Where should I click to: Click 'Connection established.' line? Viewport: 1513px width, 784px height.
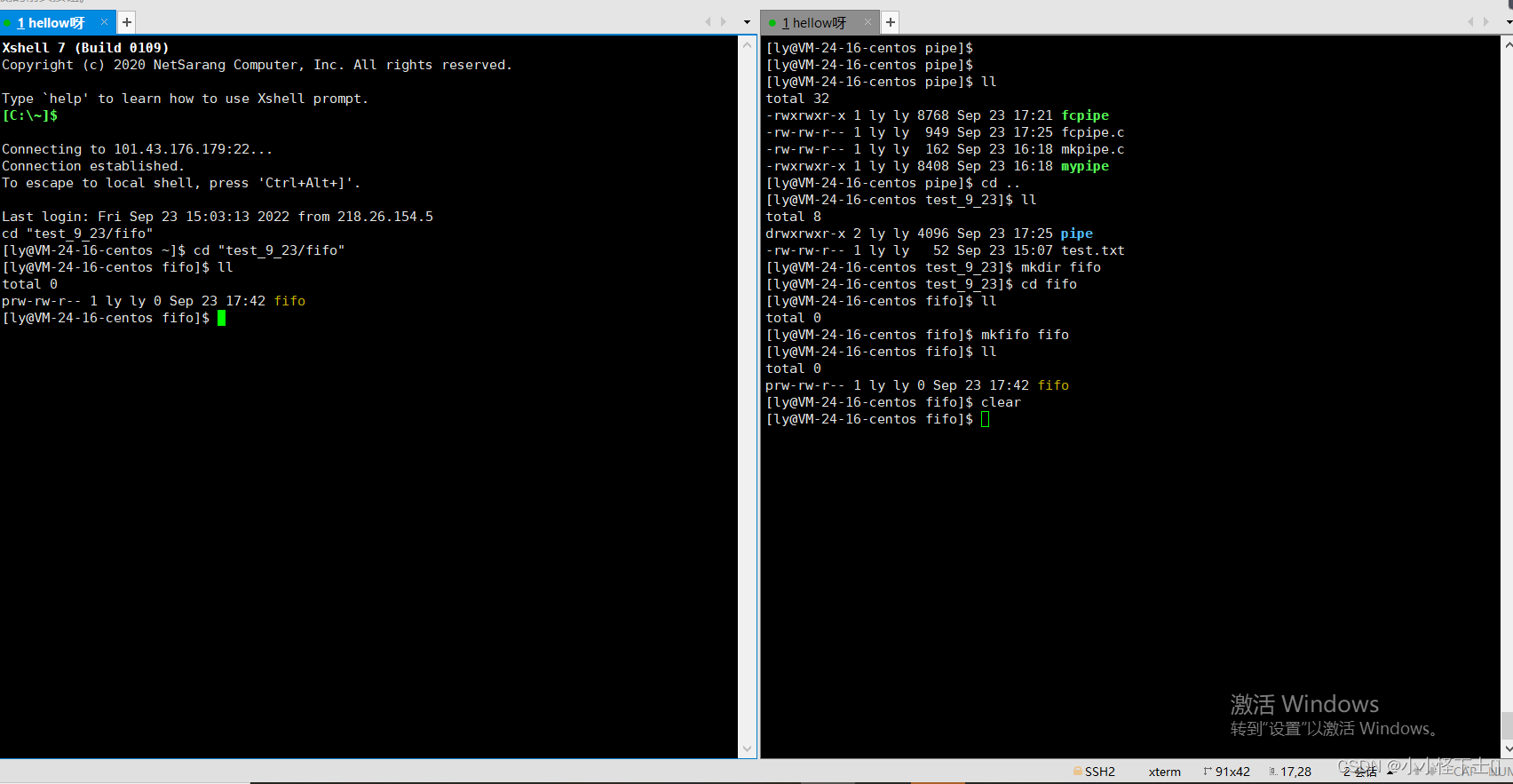(x=93, y=166)
